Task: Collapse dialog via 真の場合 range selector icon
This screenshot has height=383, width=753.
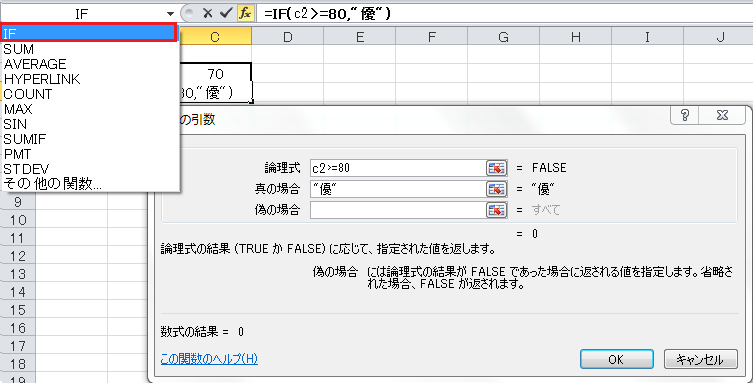Action: click(x=497, y=189)
